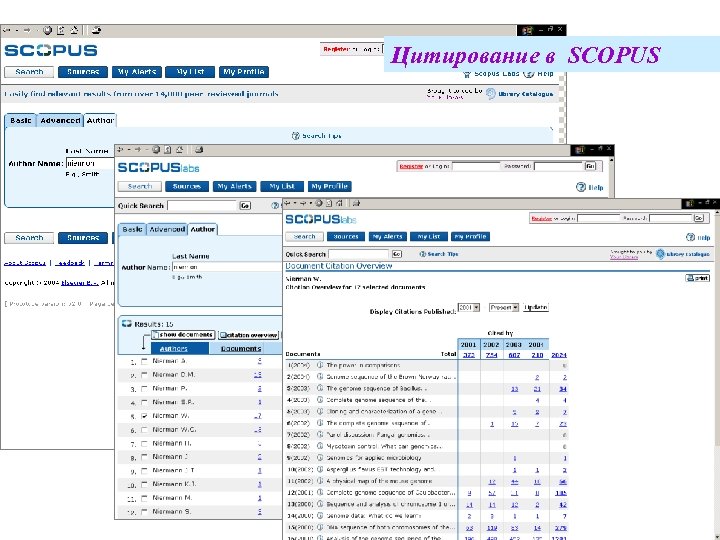Click the 'citation overview' button in results
The image size is (720, 540).
pos(248,335)
